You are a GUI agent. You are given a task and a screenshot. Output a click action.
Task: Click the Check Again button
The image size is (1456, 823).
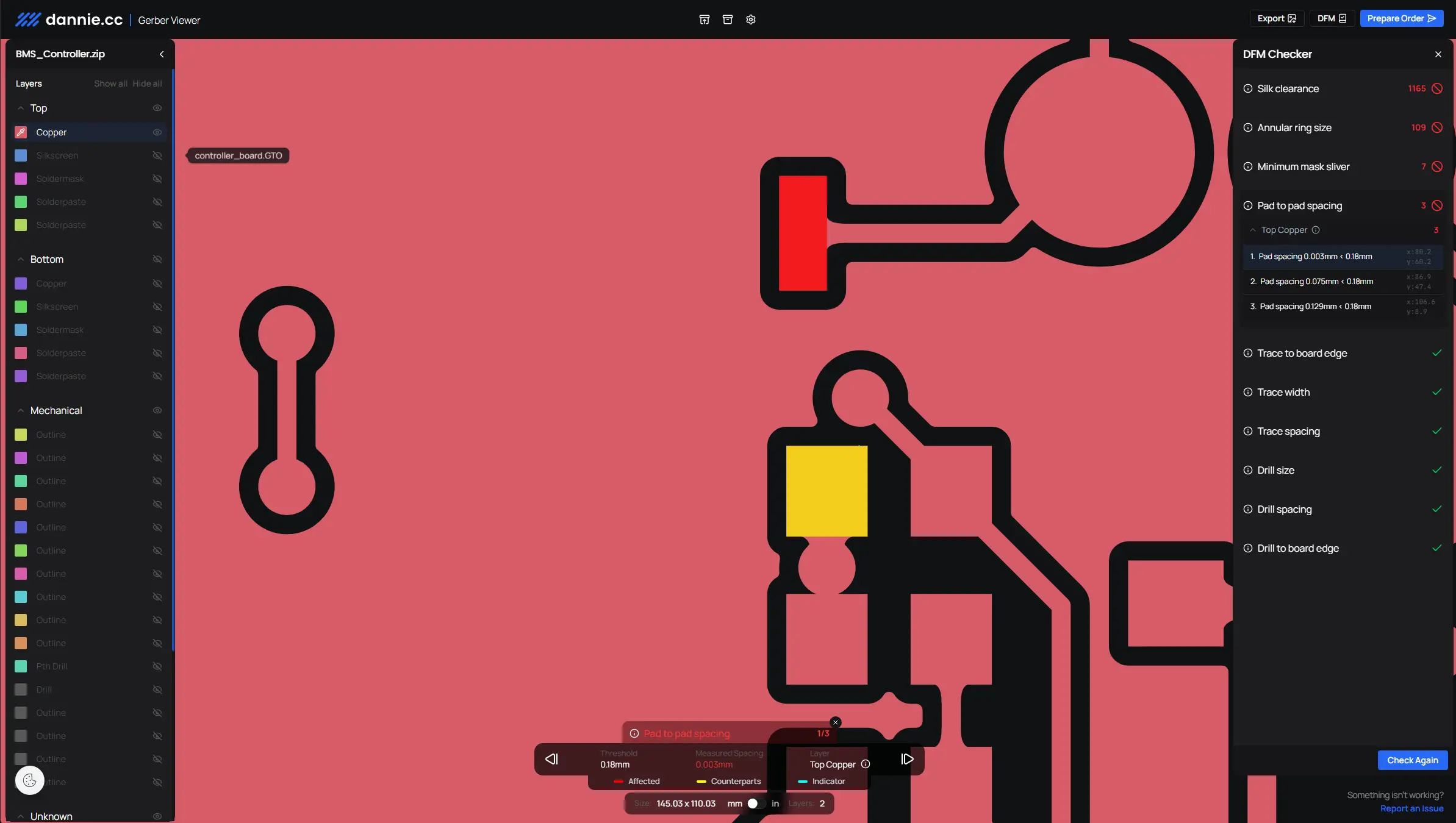[1412, 760]
